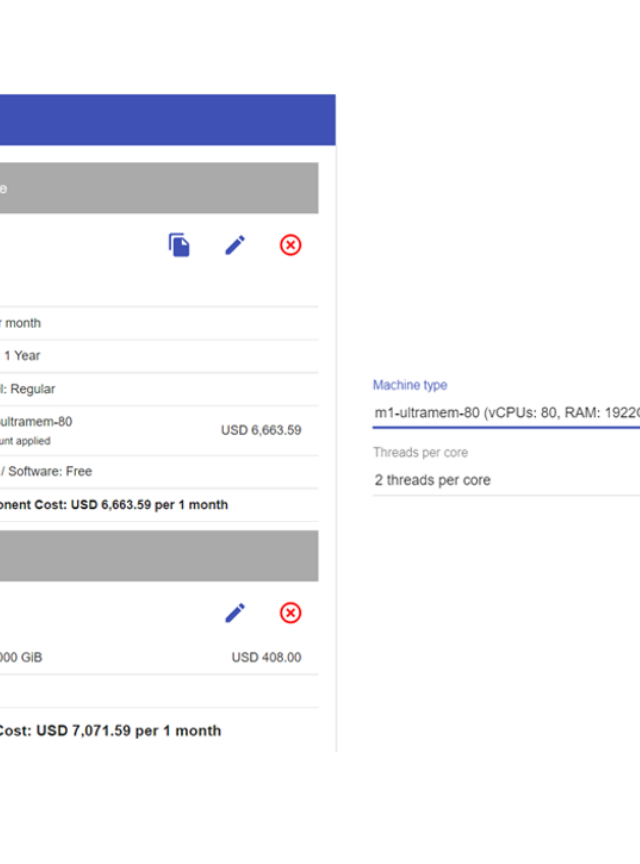The width and height of the screenshot is (640, 864).
Task: Remove the ultramem-80 instance from estimate
Action: click(291, 245)
